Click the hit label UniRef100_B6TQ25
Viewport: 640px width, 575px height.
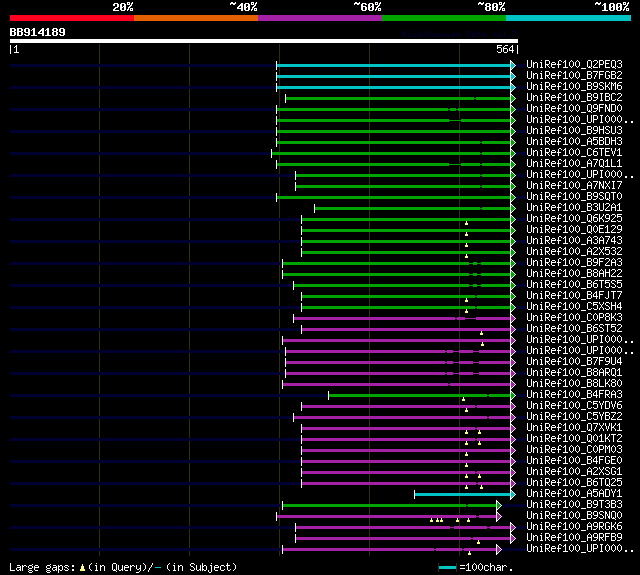pos(574,483)
